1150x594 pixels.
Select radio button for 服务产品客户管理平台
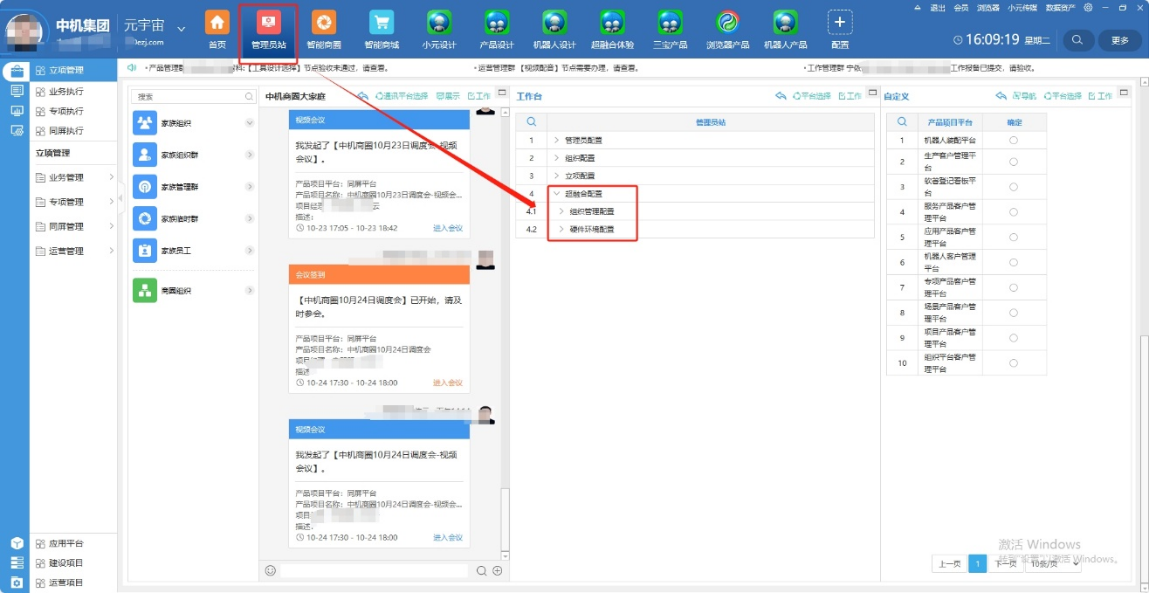click(x=1013, y=211)
